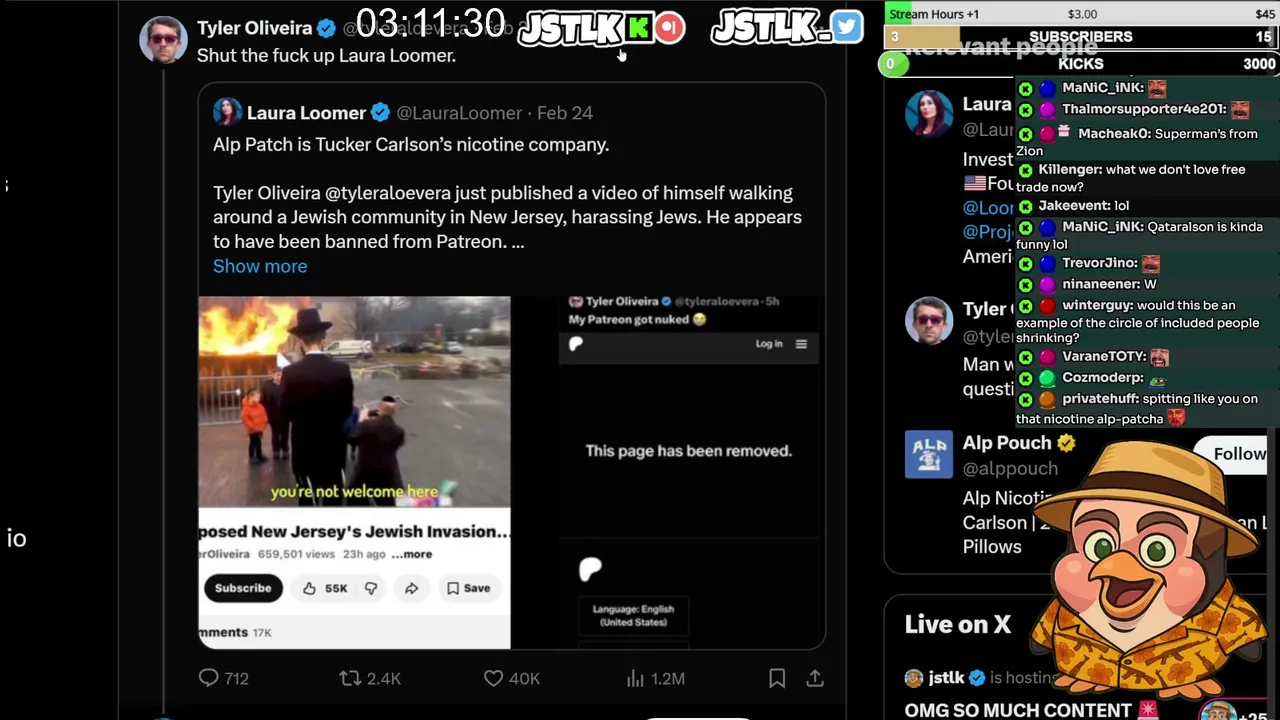Click Alp Pouch's gold verified badge

click(x=1066, y=442)
